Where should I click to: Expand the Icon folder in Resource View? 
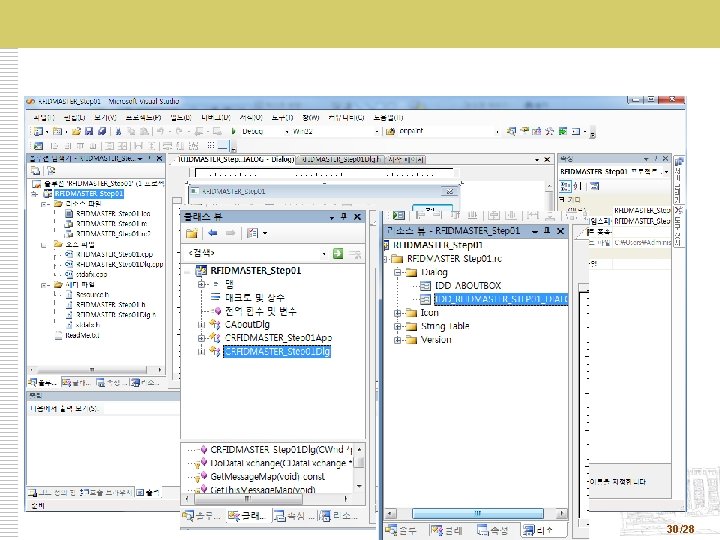398,313
